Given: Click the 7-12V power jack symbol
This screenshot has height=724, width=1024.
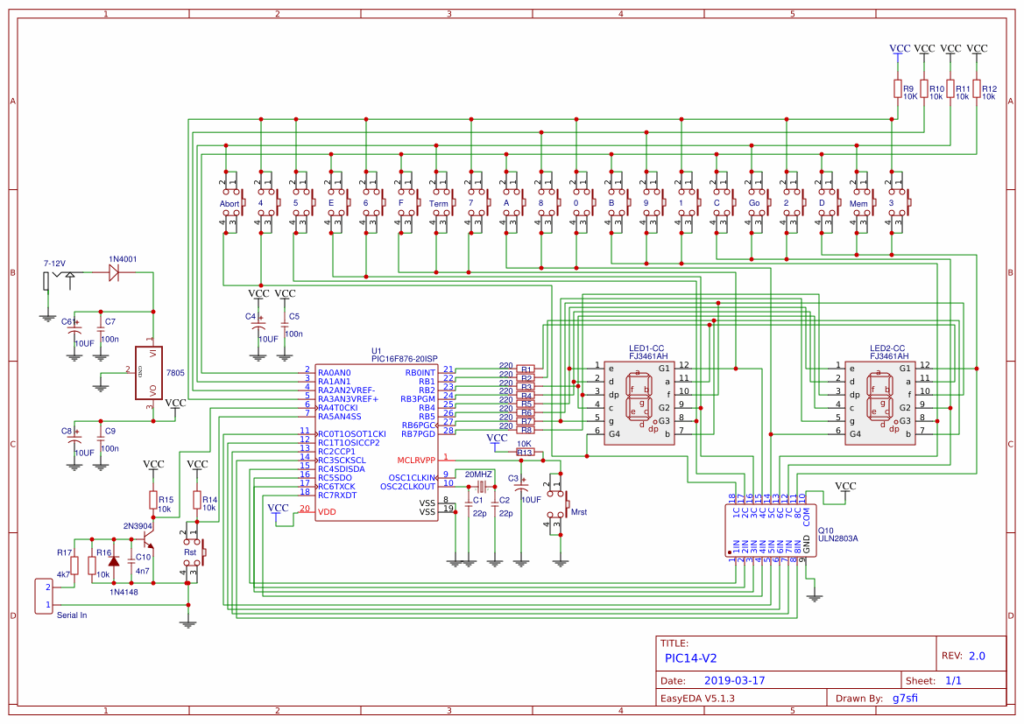Looking at the screenshot, I should pos(58,277).
